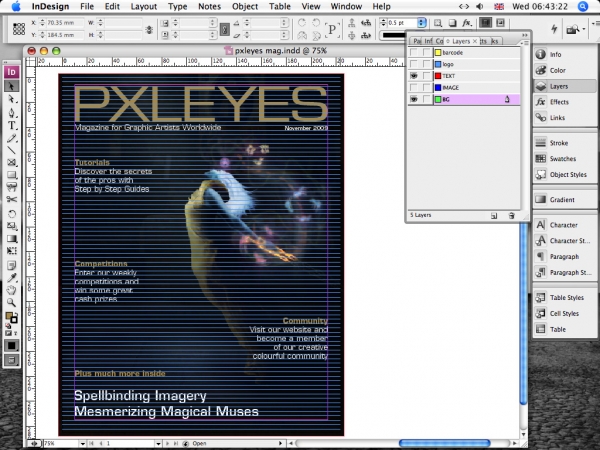
Task: Open the stroke weight 0.5 pt dropdown
Action: click(421, 23)
